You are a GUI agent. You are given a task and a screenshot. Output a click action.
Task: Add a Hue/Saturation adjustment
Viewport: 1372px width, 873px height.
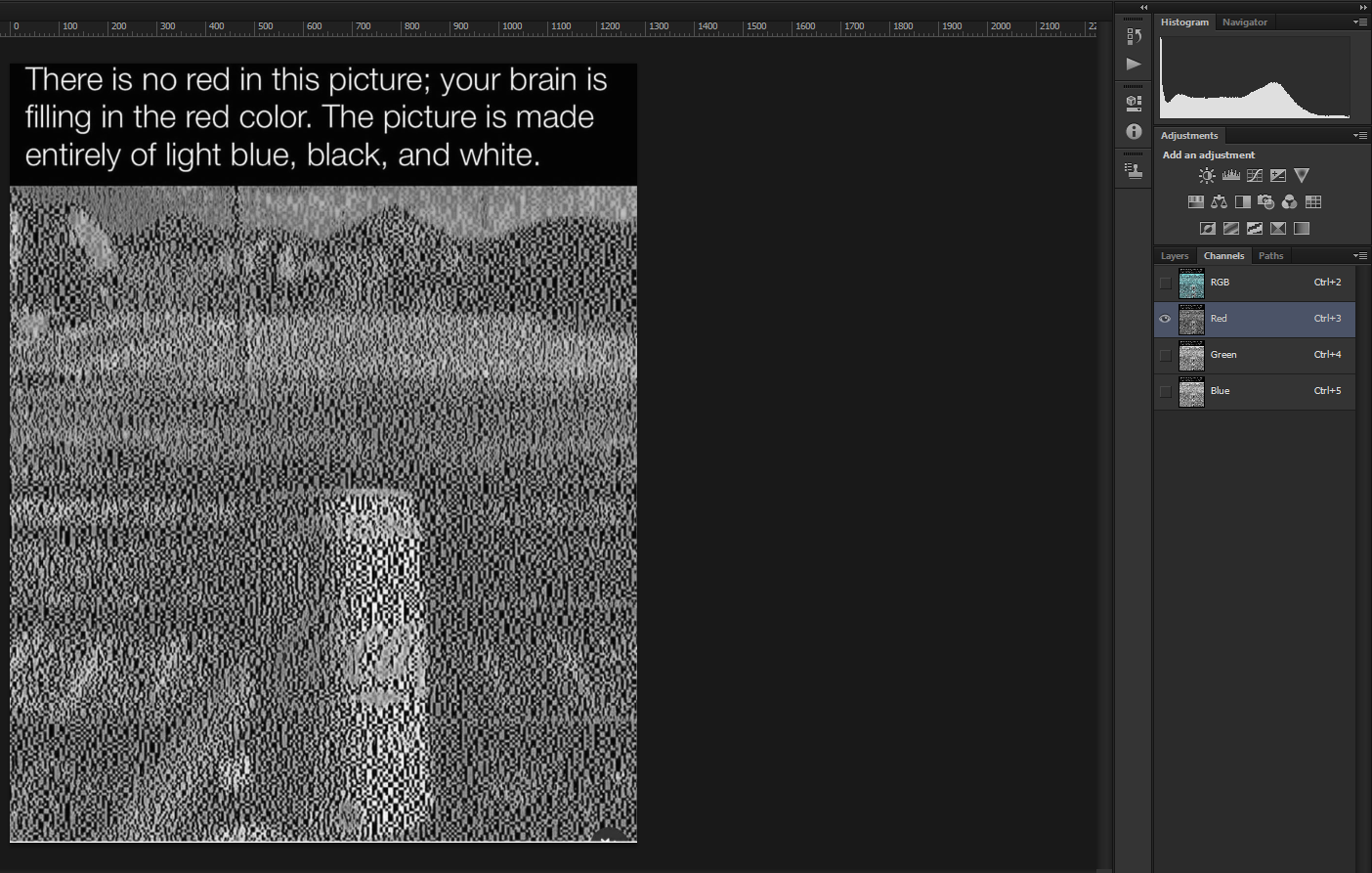(x=1195, y=202)
